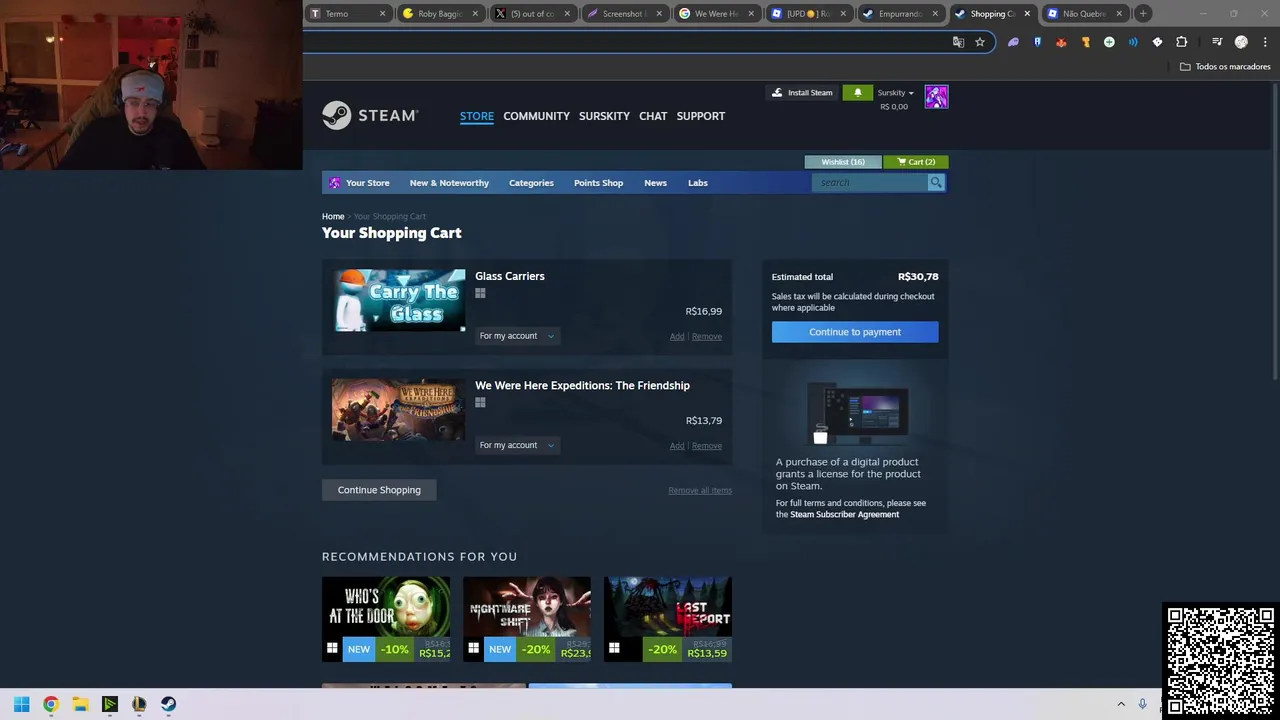Click the Install Steam button

click(x=802, y=92)
